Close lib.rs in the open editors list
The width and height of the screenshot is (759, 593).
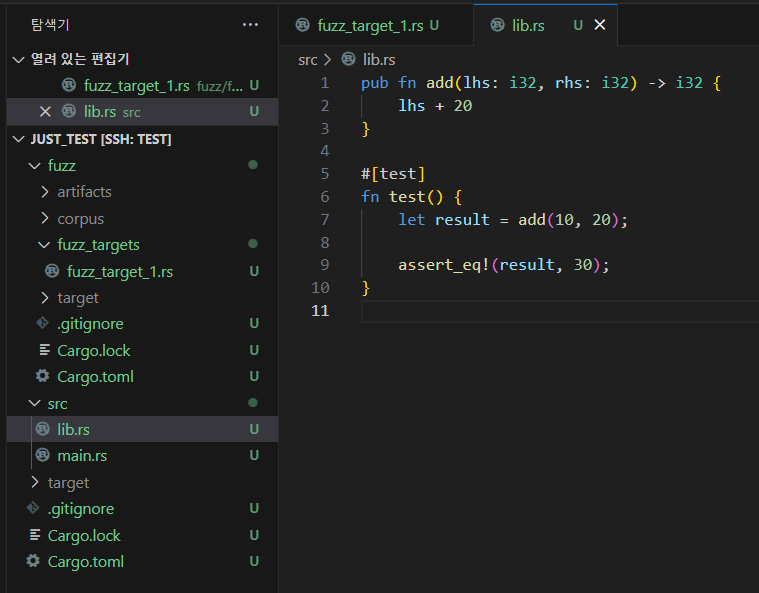pyautogui.click(x=45, y=112)
